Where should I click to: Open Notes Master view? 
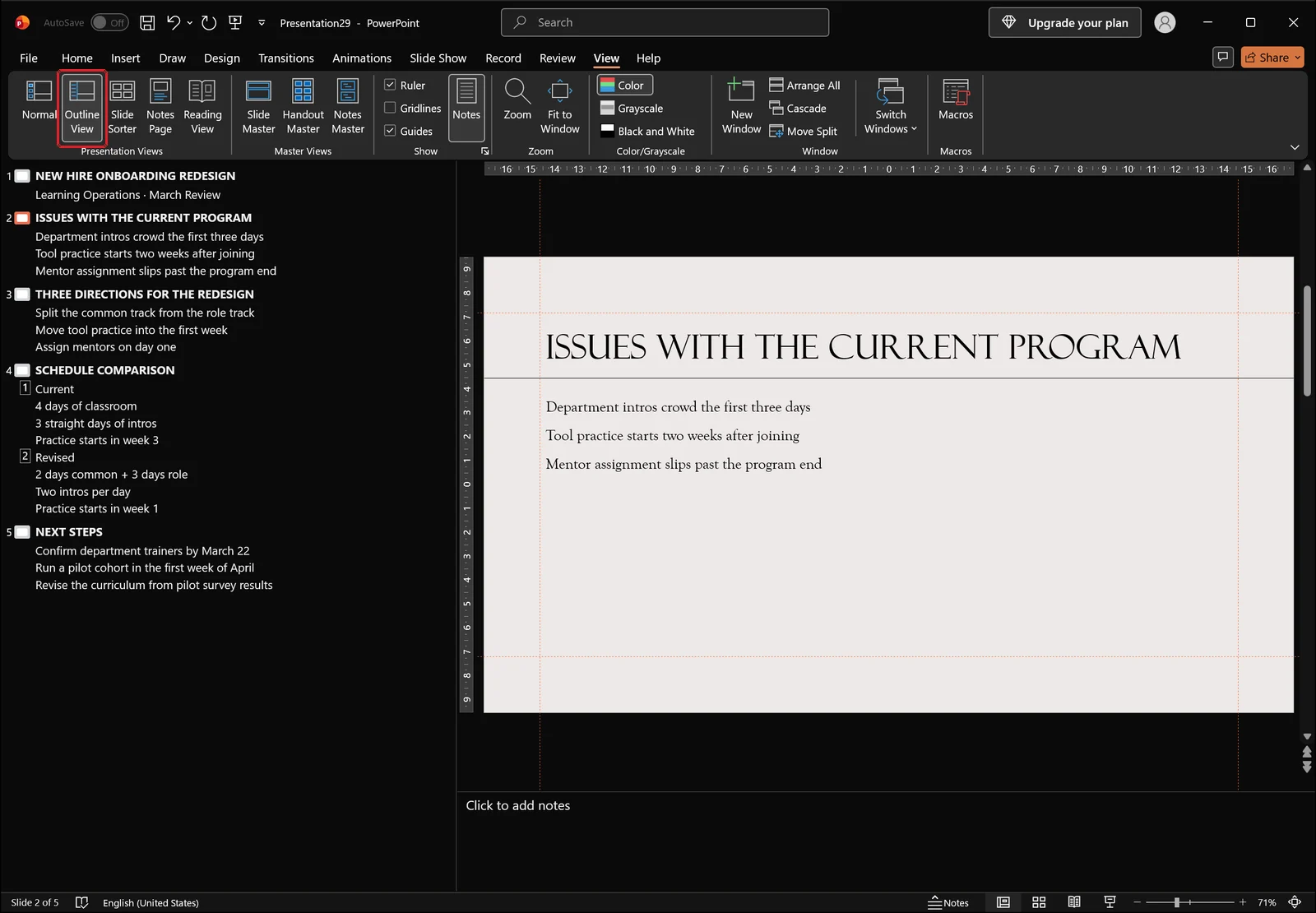point(348,105)
